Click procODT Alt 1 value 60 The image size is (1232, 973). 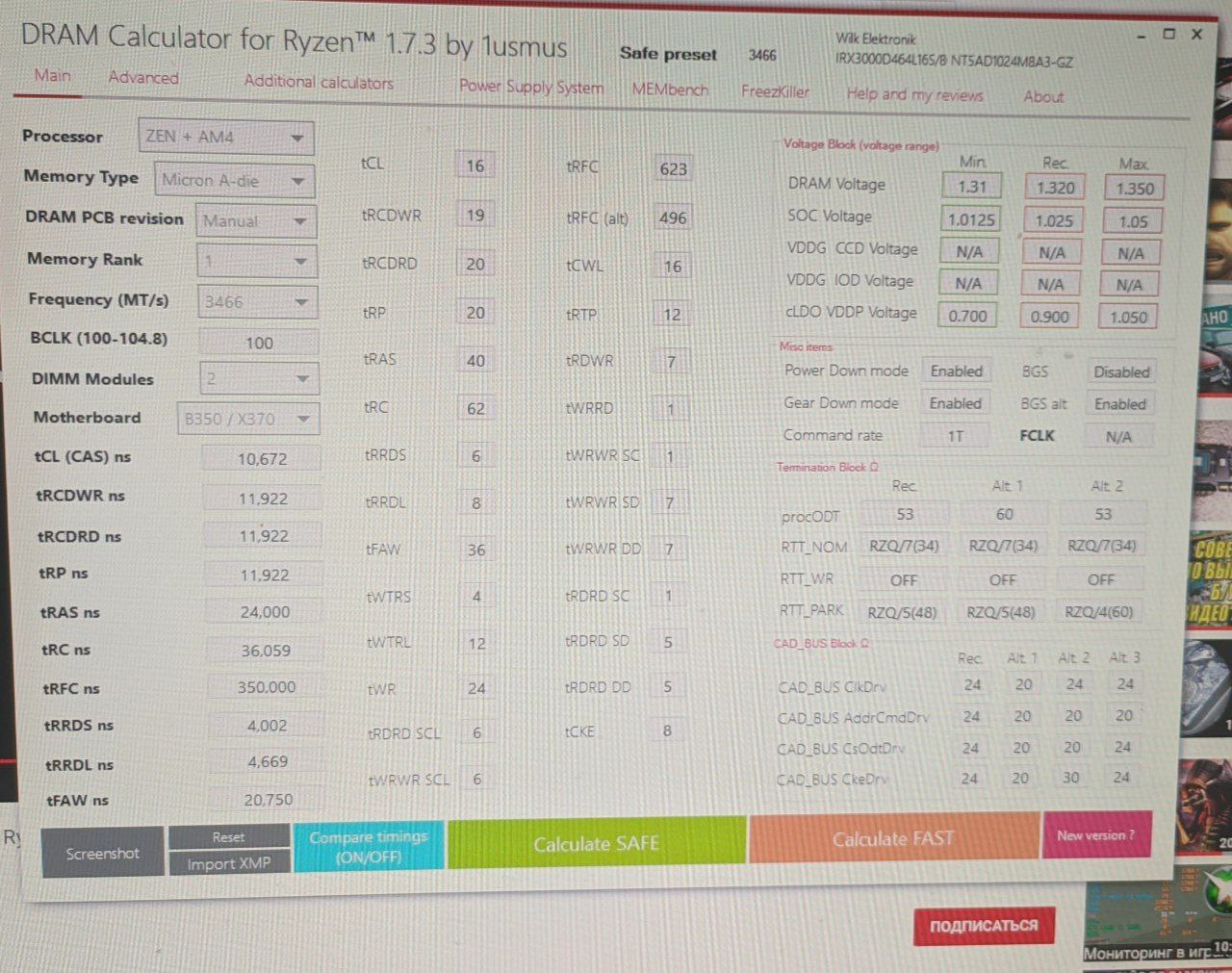pos(1004,514)
